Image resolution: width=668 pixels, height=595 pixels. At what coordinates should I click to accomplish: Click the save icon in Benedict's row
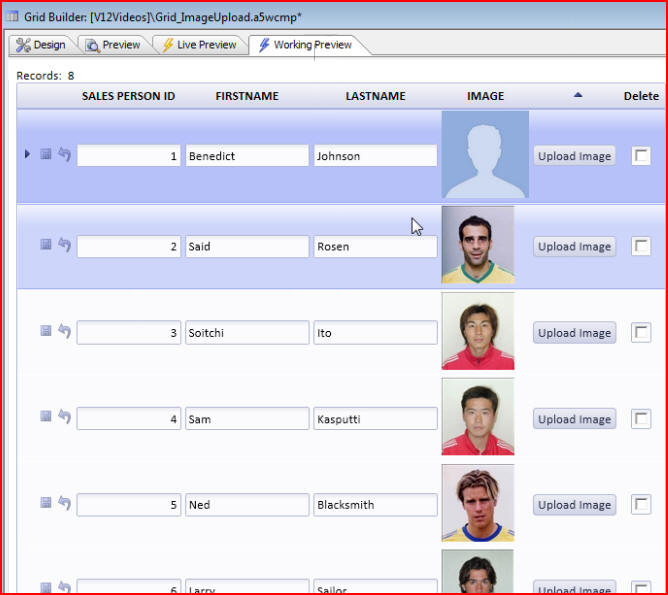(46, 154)
